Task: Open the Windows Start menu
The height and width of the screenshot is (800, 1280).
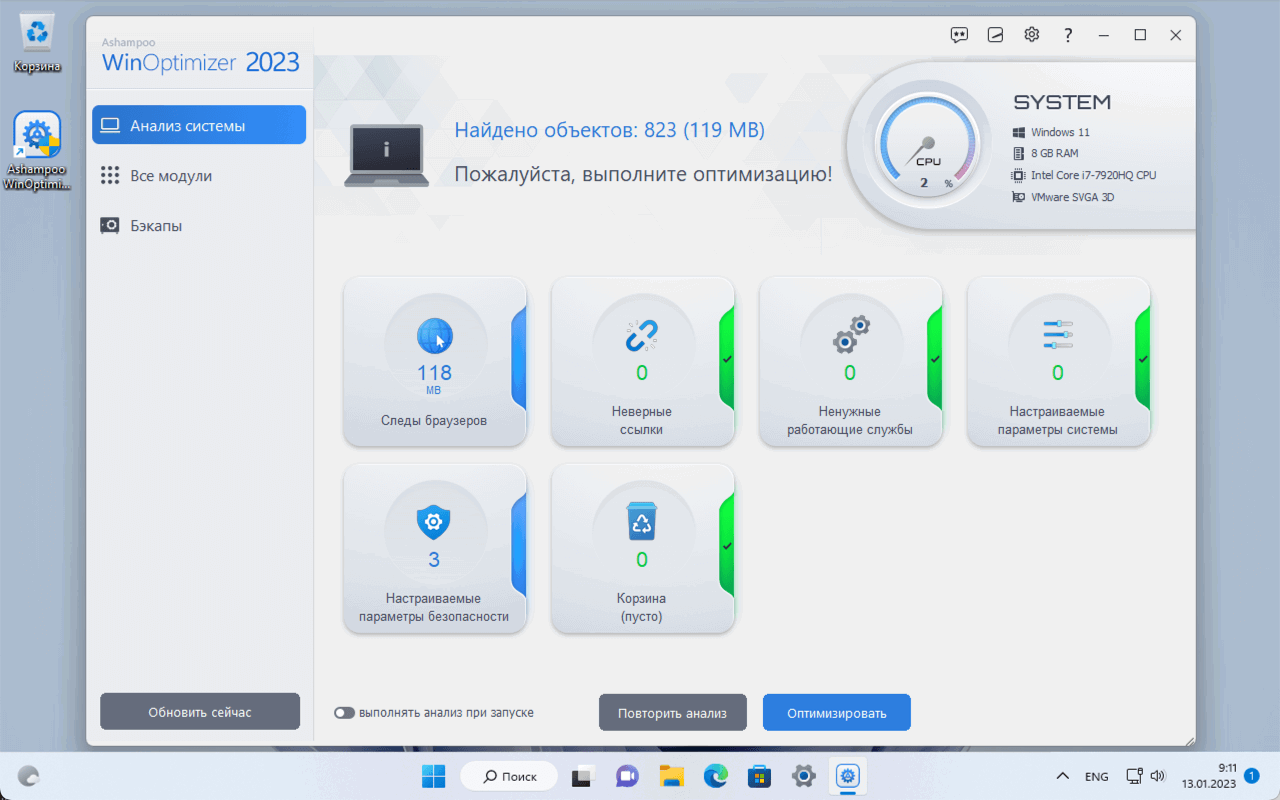Action: 433,776
